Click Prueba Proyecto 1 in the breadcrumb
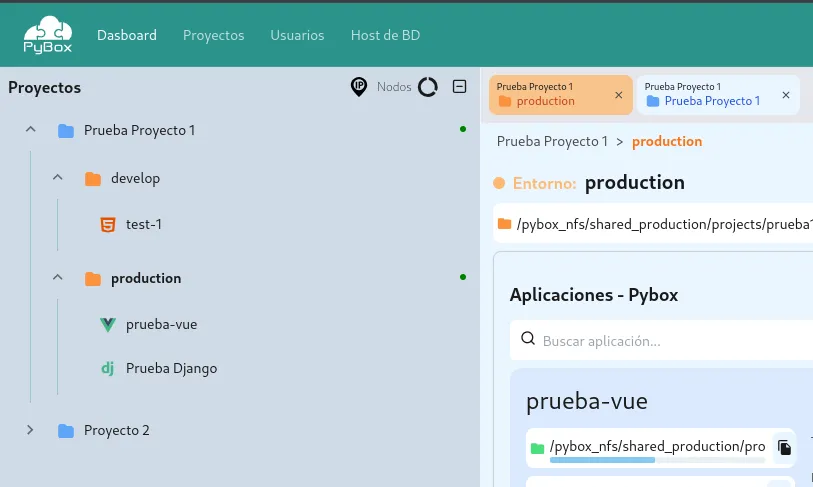The width and height of the screenshot is (813, 487). pos(552,141)
